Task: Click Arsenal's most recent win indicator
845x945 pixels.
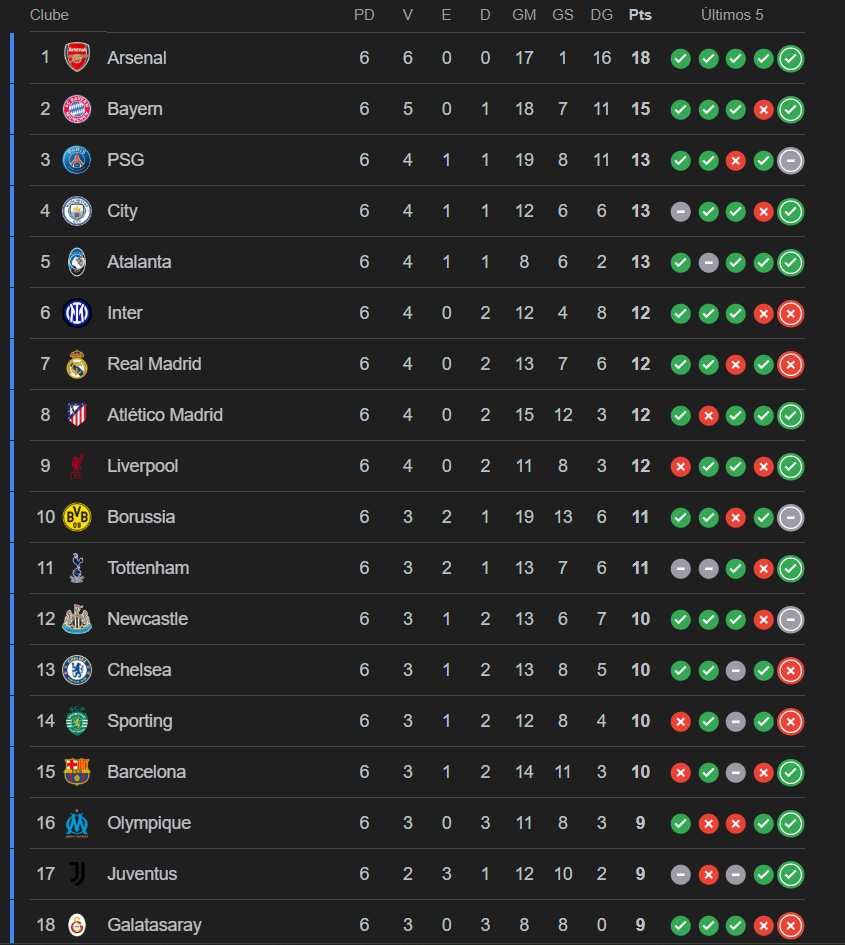Action: pos(791,58)
